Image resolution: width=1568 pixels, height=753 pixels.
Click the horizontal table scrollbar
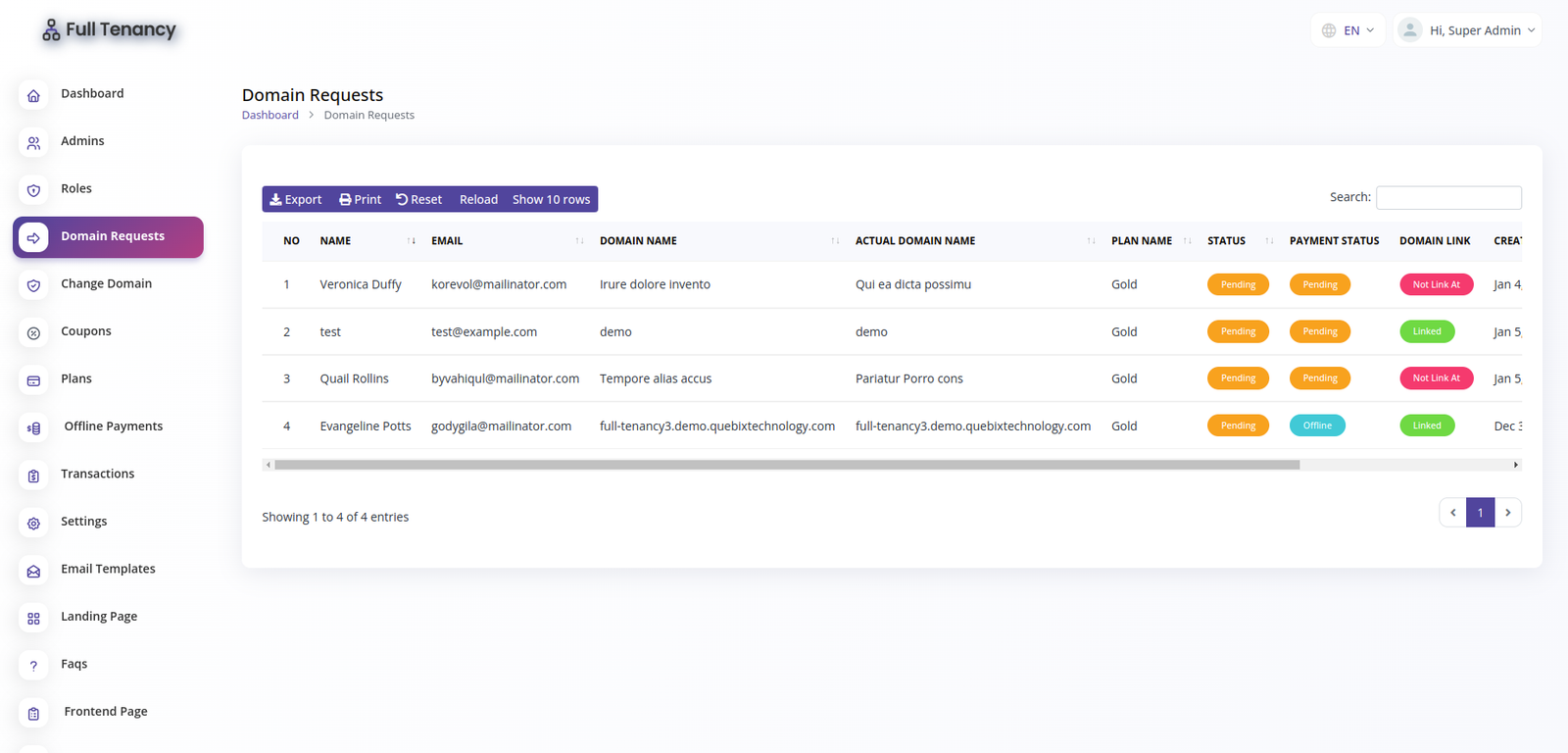click(x=786, y=465)
